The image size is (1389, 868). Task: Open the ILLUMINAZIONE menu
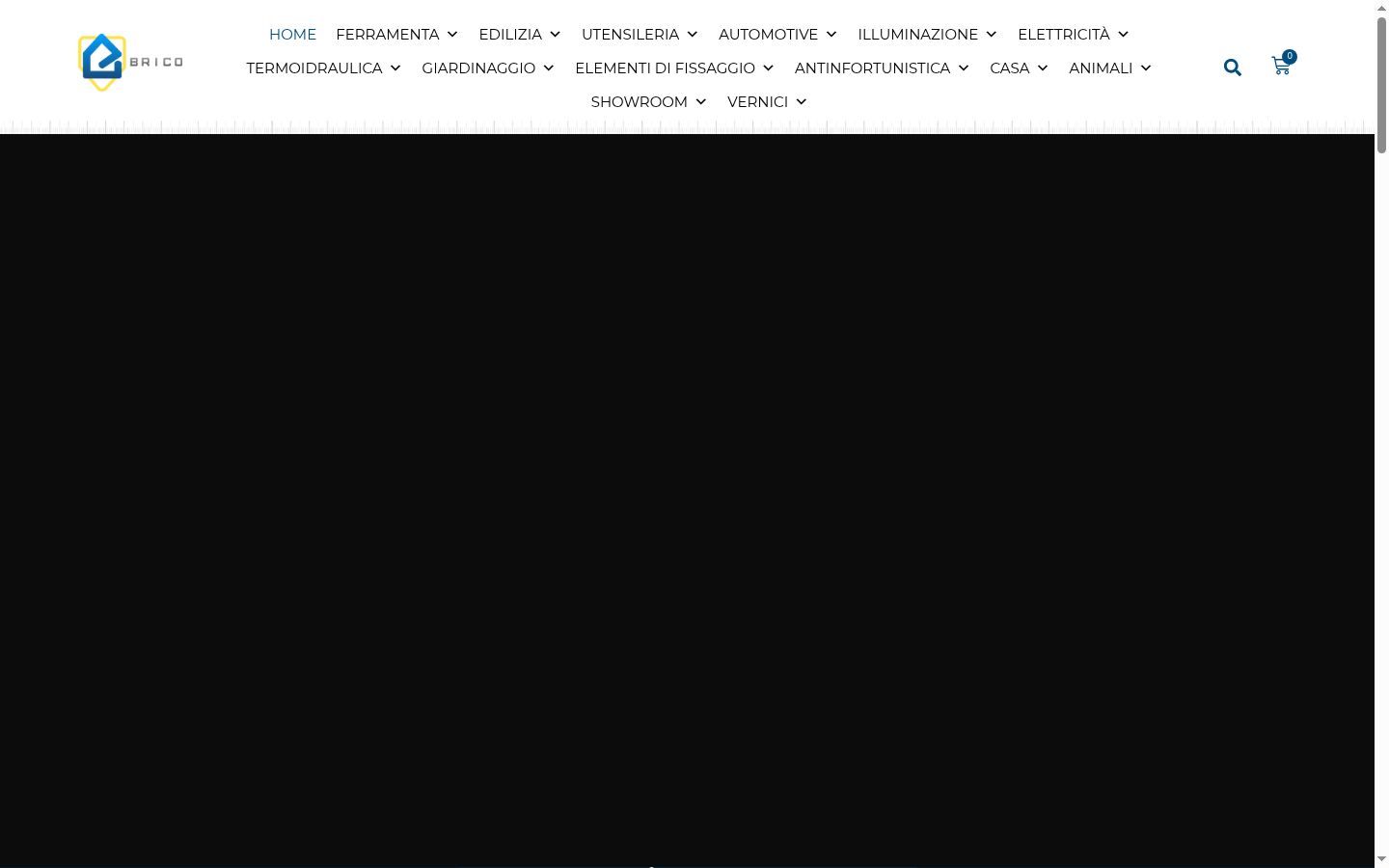pos(917,34)
